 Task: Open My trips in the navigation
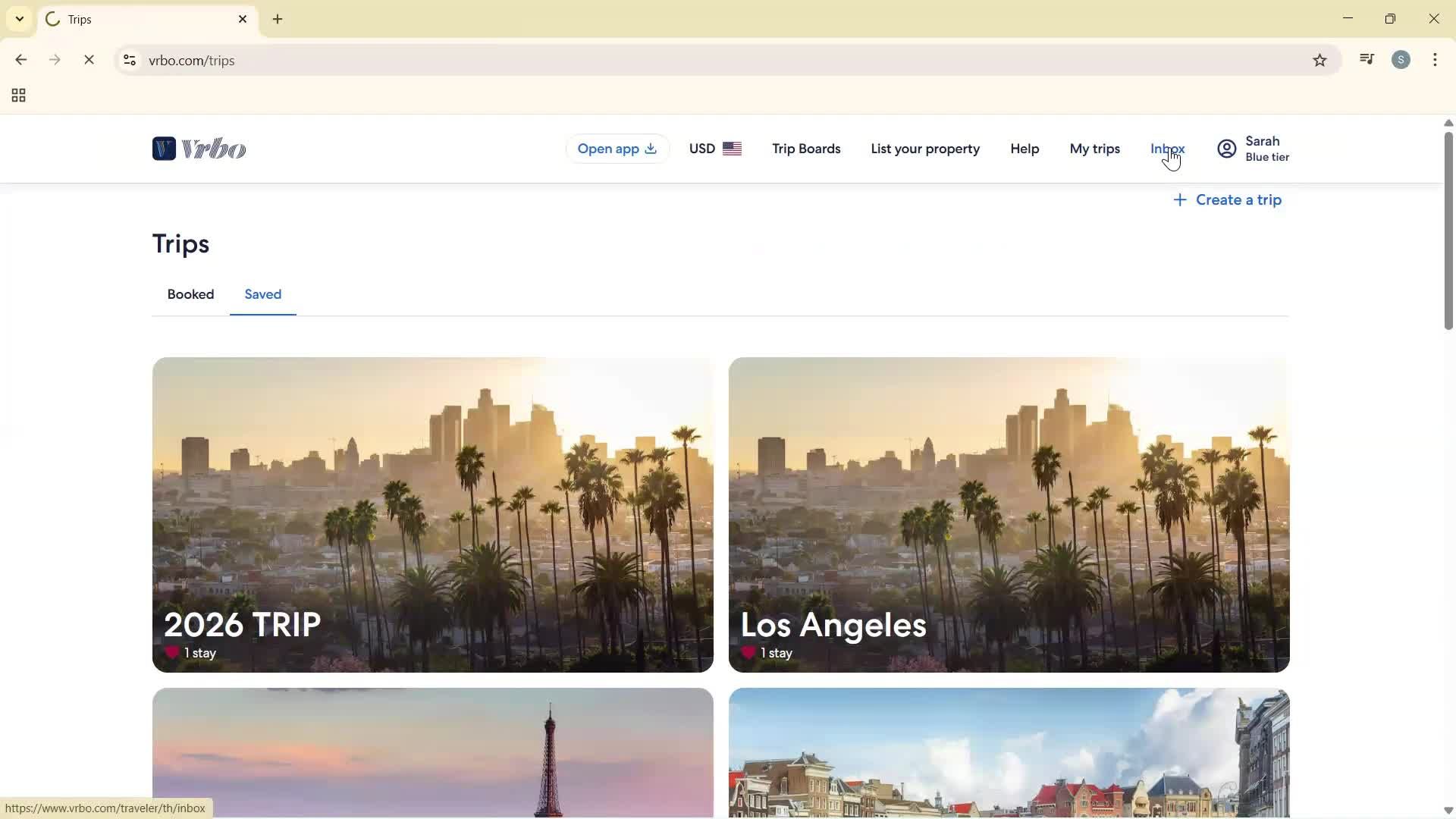(x=1094, y=149)
